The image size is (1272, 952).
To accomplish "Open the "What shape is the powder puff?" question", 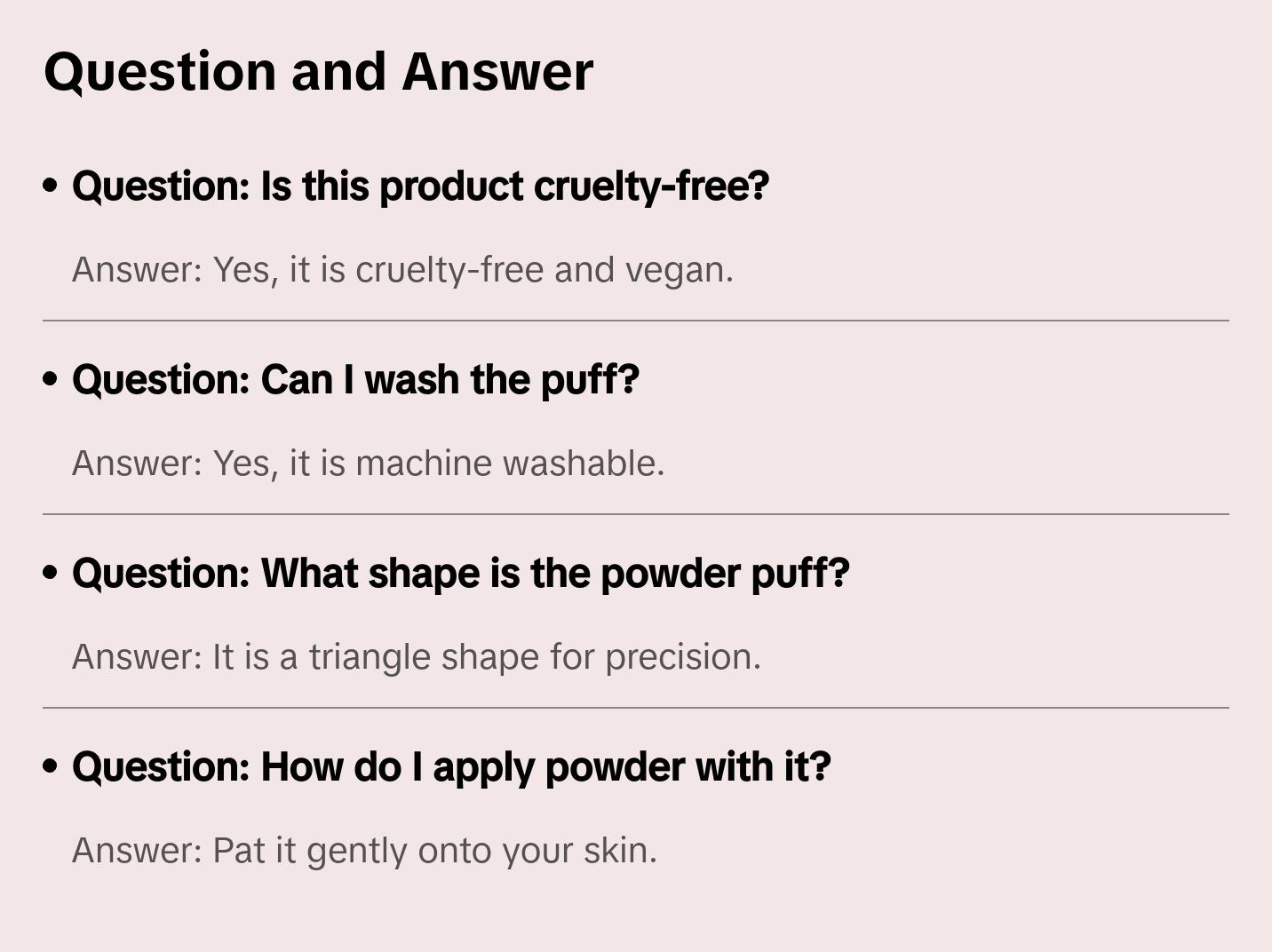I will (460, 574).
